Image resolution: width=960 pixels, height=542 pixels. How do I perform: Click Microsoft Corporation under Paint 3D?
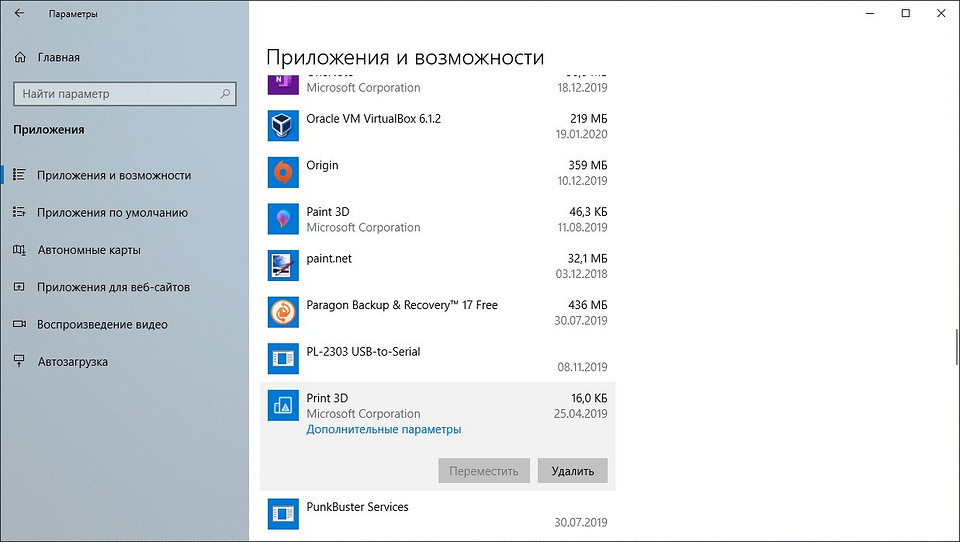tap(363, 227)
